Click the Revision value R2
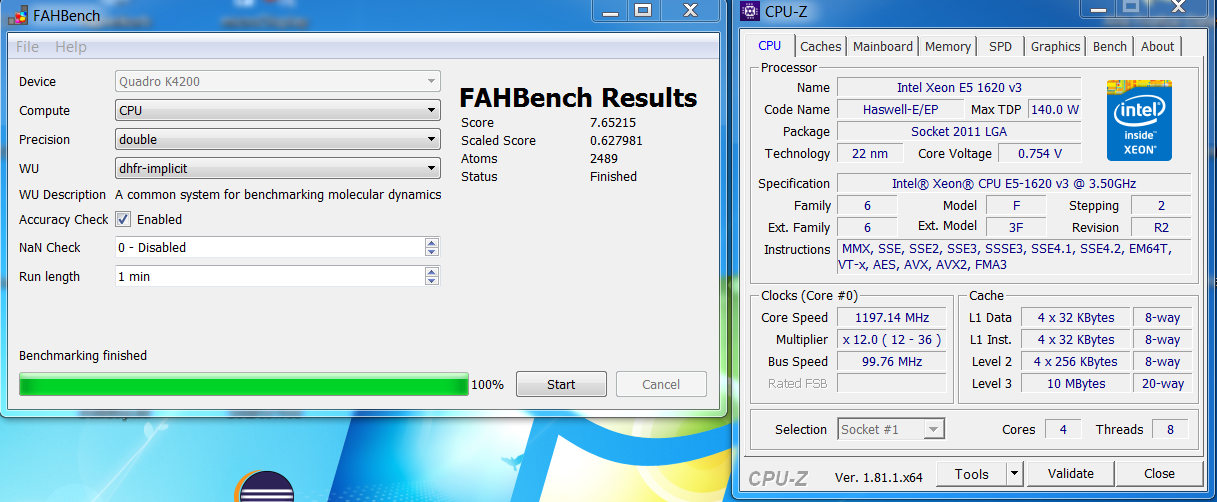This screenshot has width=1217, height=502. click(x=1162, y=228)
